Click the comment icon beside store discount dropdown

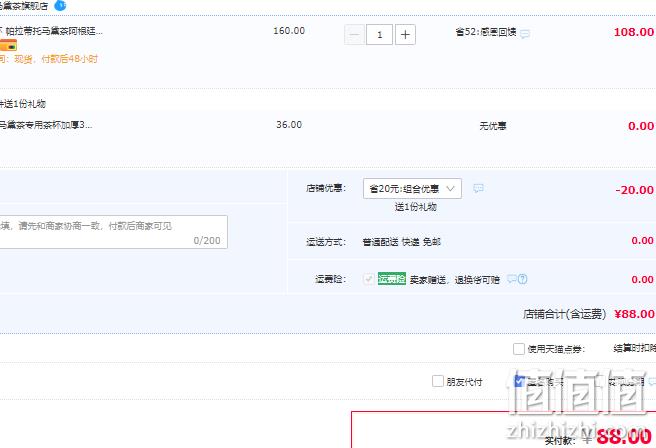[478, 188]
